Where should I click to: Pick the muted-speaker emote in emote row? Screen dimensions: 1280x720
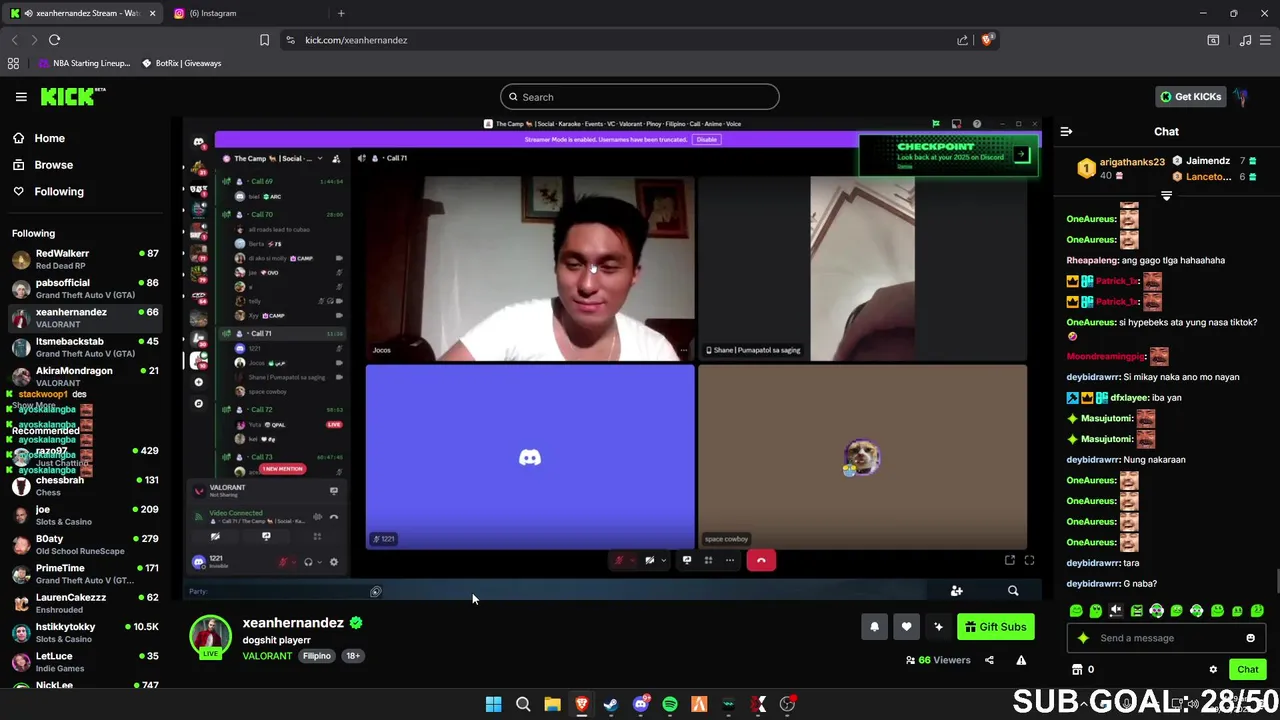click(1116, 611)
